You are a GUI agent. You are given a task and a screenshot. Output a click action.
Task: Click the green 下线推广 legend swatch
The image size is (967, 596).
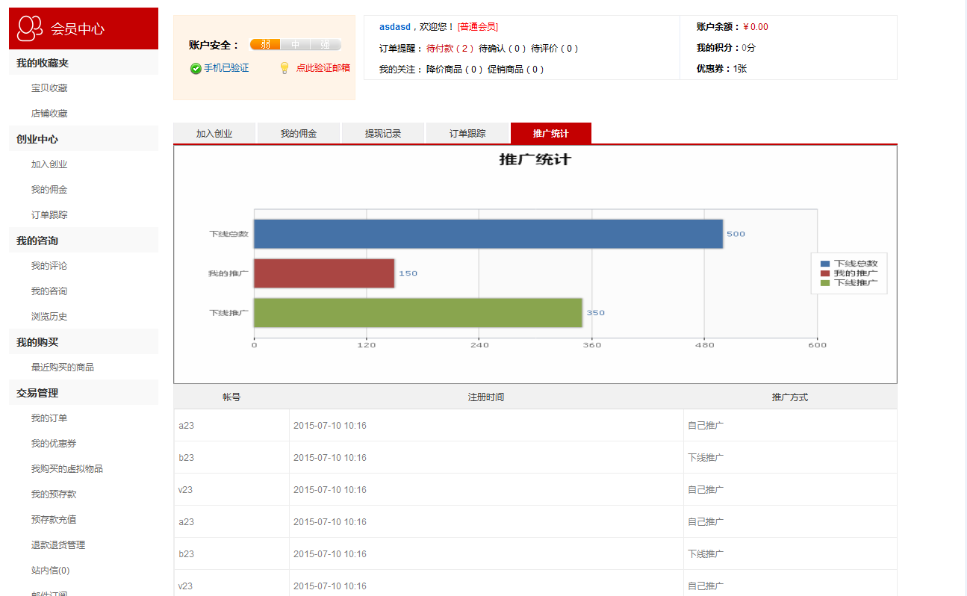point(825,283)
